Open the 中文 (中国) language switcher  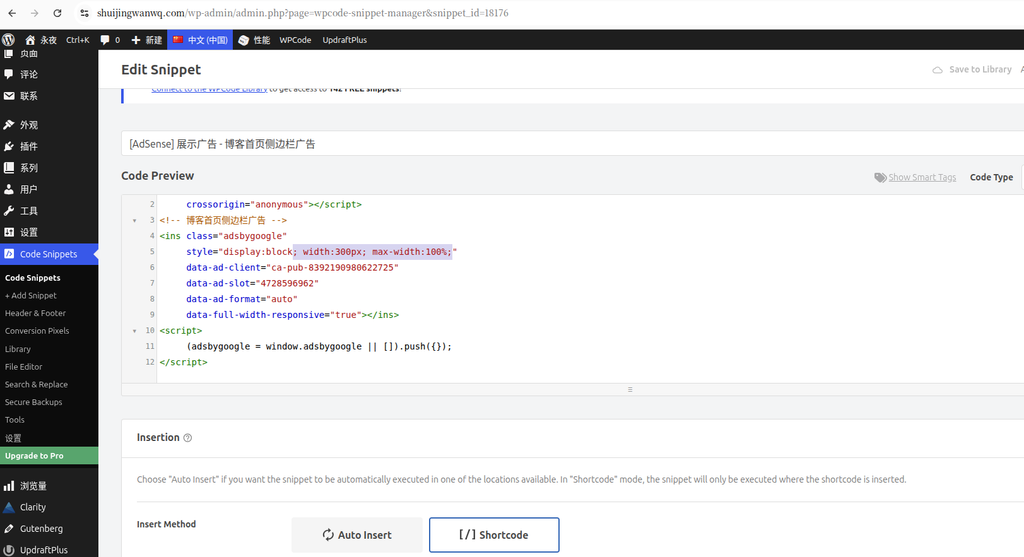pos(200,40)
